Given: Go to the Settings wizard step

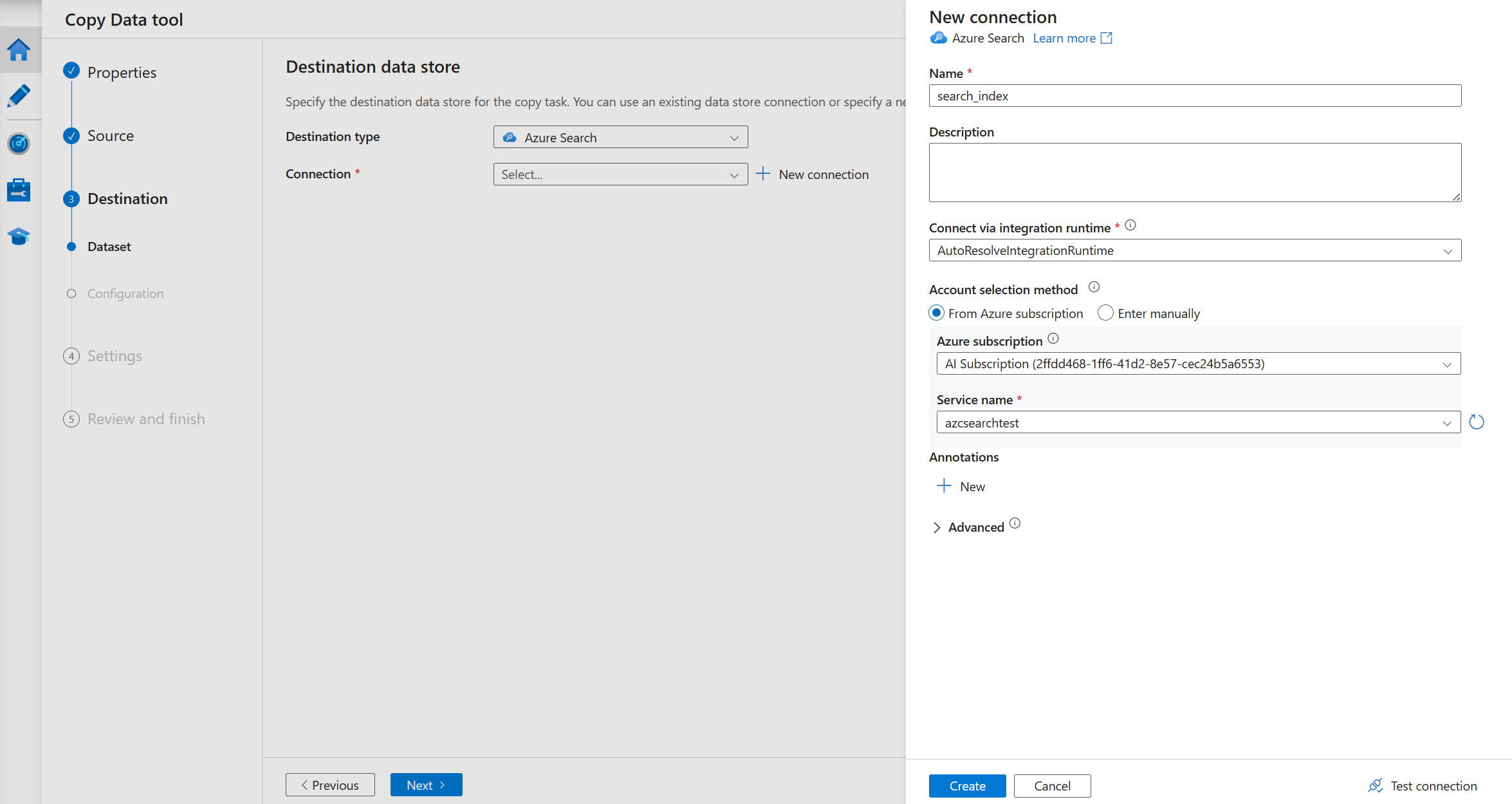Looking at the screenshot, I should pyautogui.click(x=115, y=356).
